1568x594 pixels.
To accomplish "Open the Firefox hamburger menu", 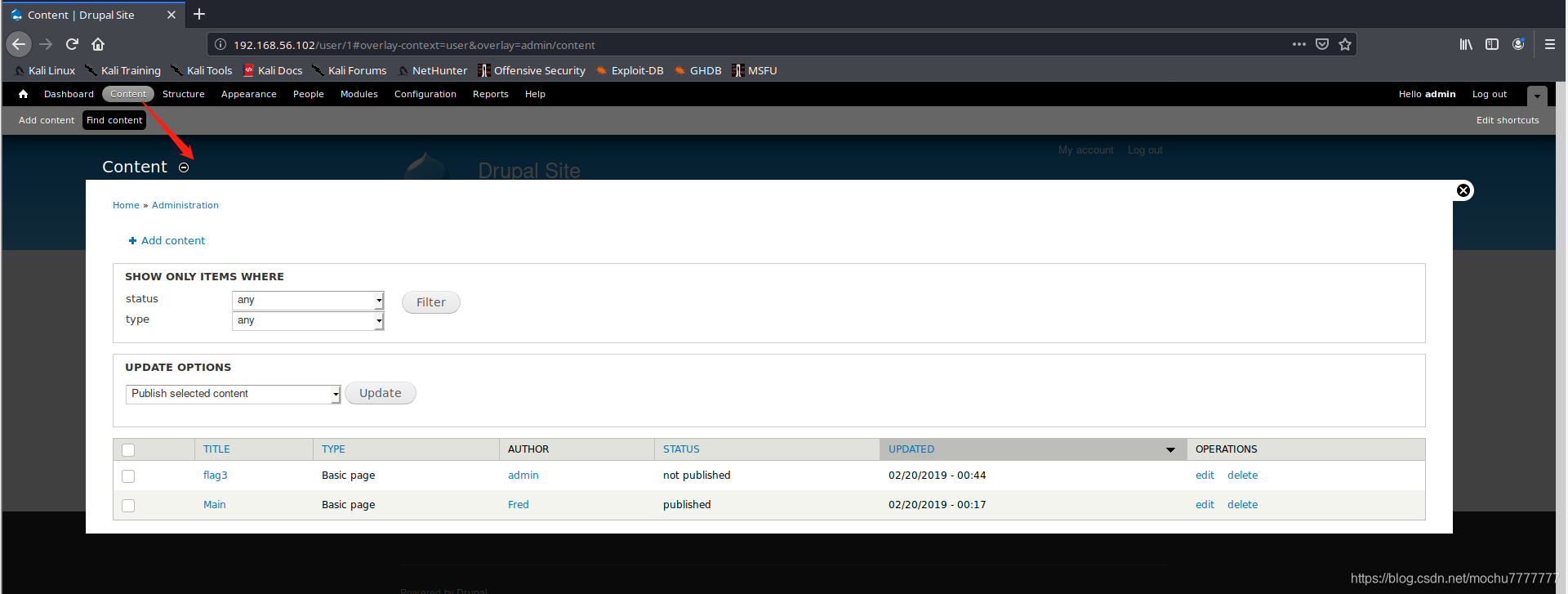I will click(x=1549, y=44).
